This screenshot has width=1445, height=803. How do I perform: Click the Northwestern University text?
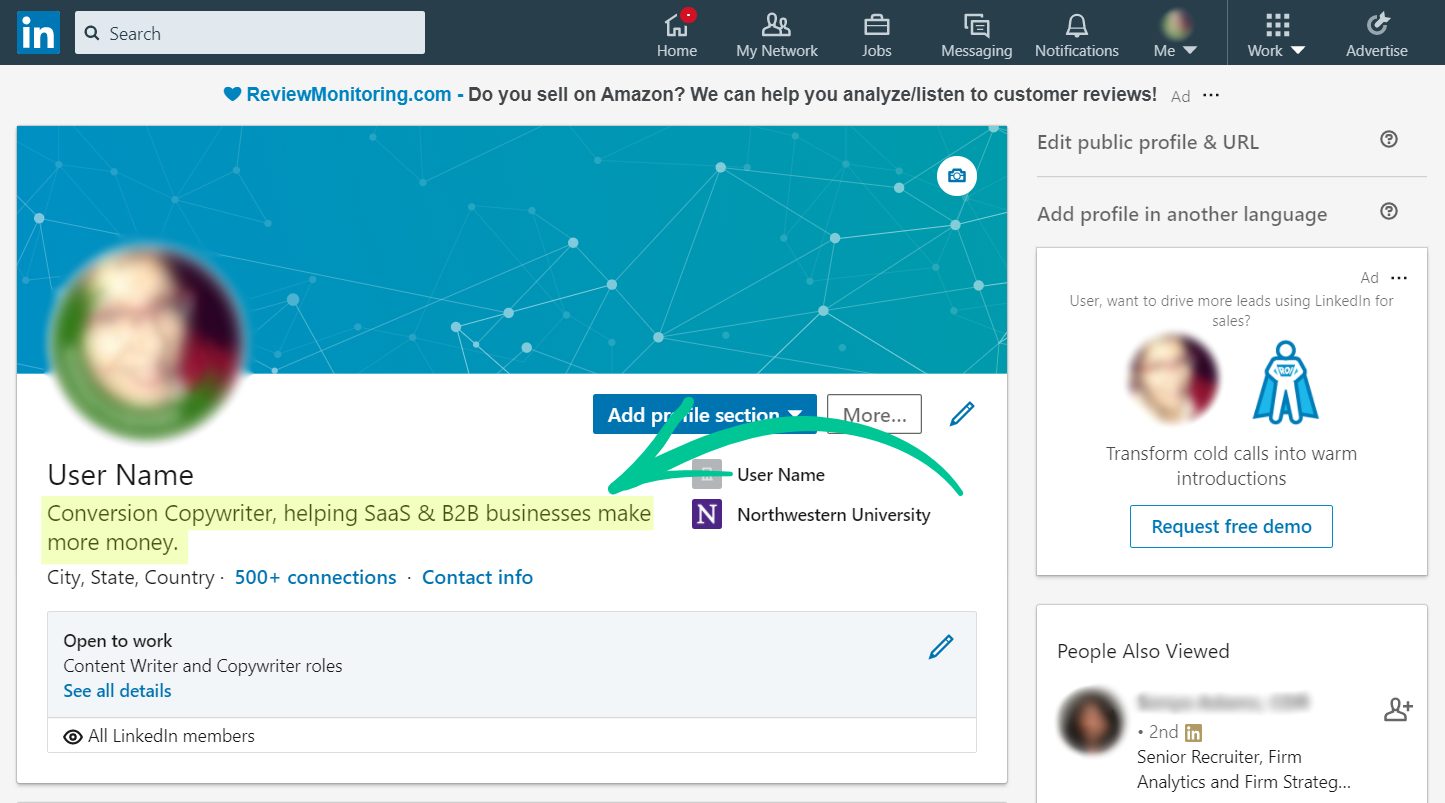point(834,515)
